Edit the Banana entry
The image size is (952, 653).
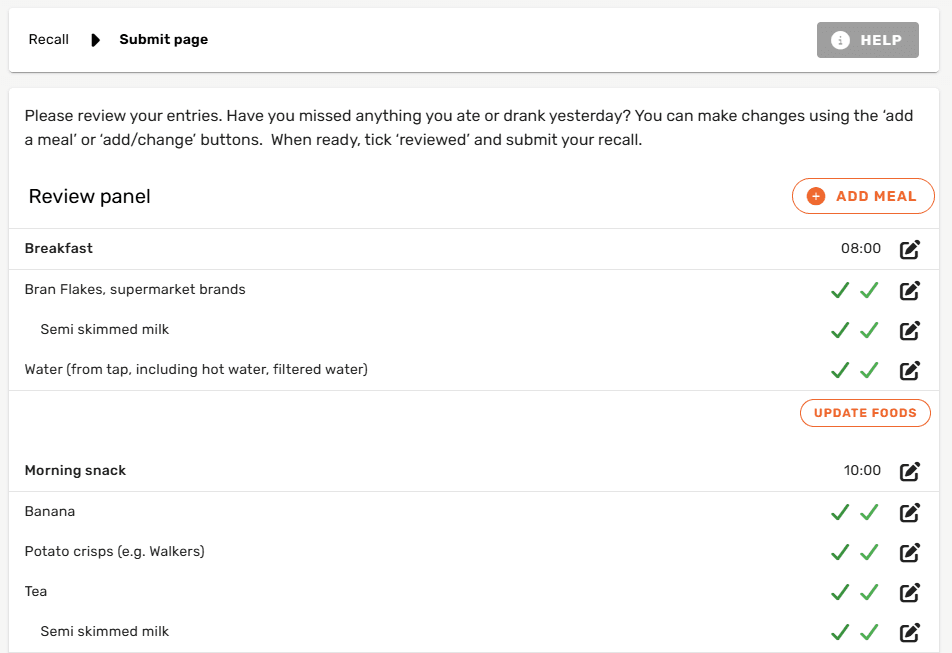[910, 512]
